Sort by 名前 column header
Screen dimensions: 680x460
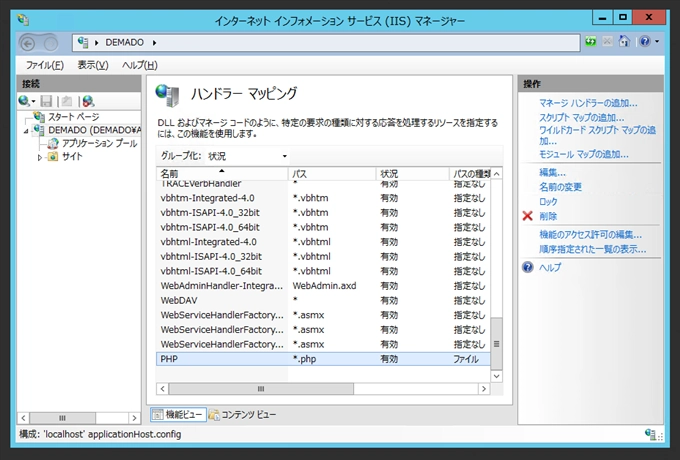point(222,174)
